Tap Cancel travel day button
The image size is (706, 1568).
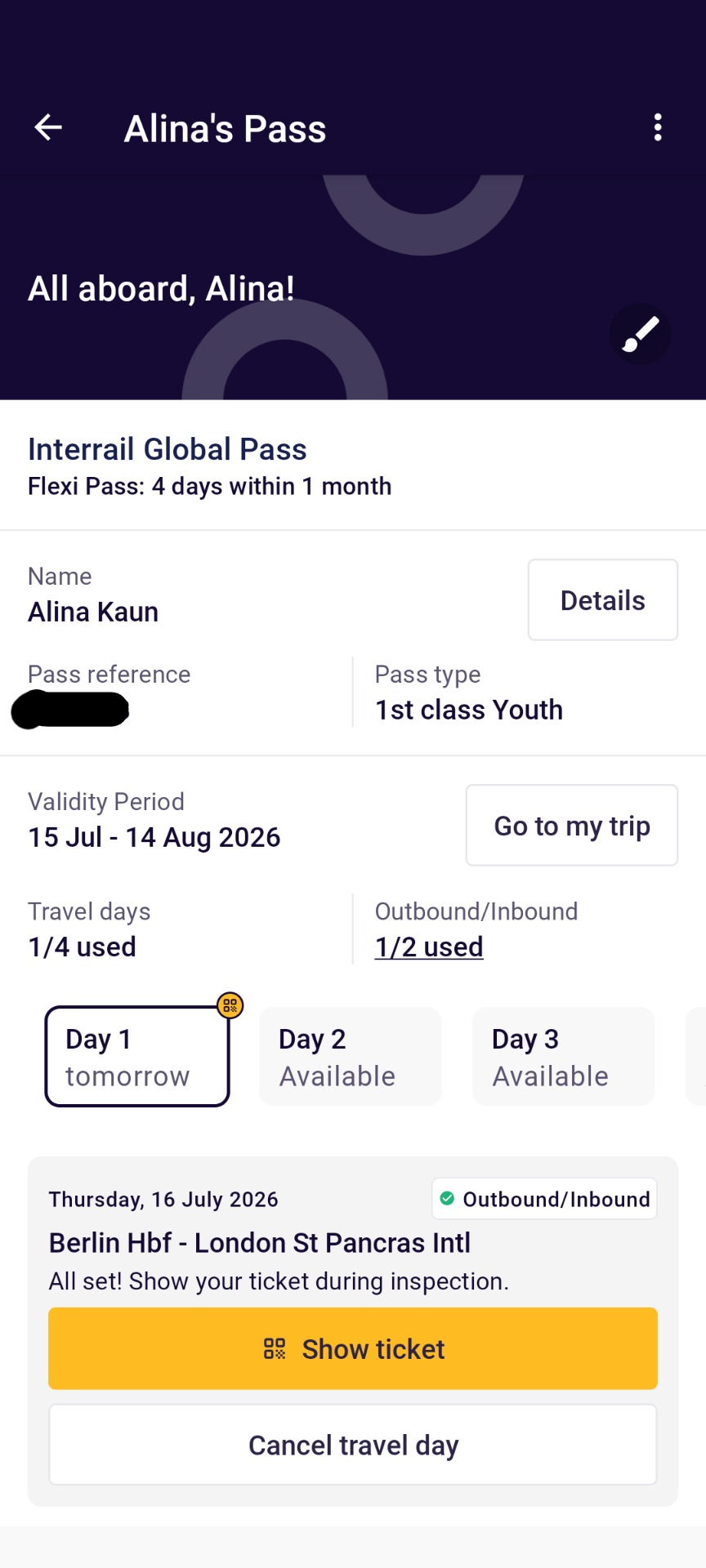pyautogui.click(x=353, y=1445)
